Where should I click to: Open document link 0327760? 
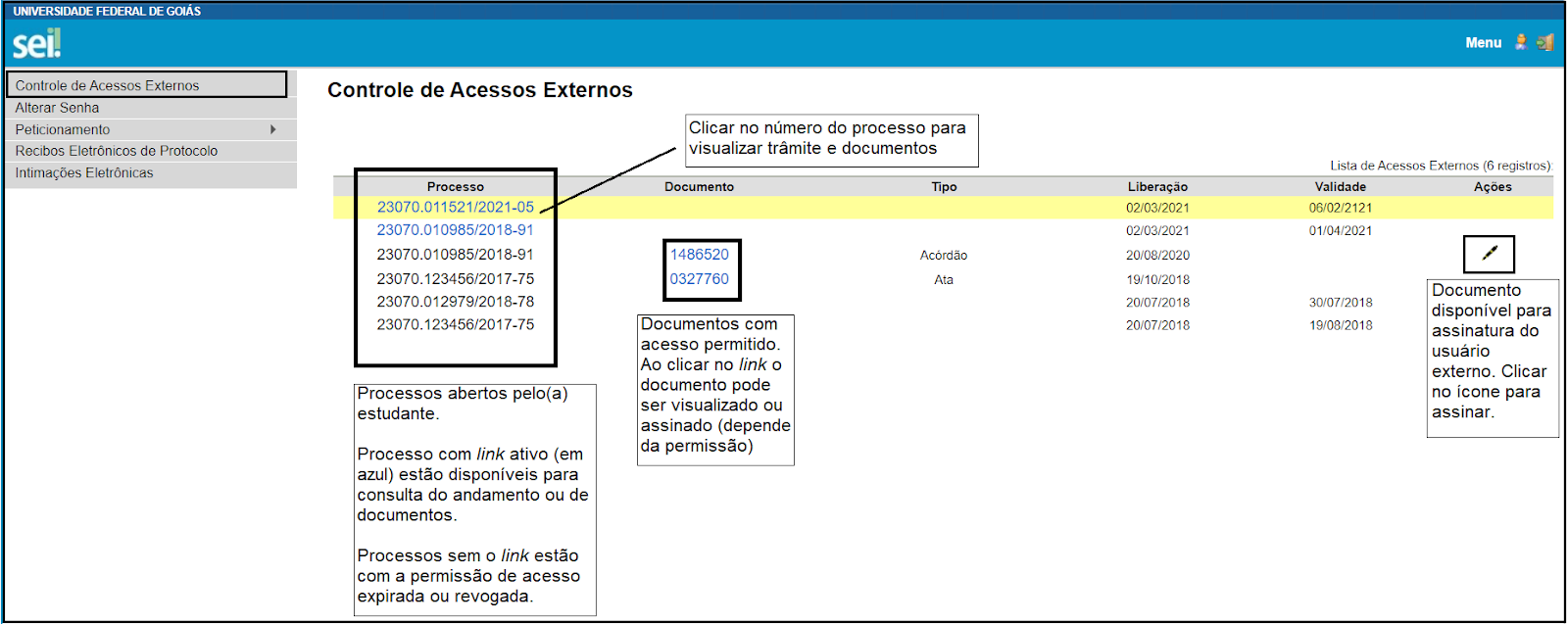pyautogui.click(x=700, y=279)
